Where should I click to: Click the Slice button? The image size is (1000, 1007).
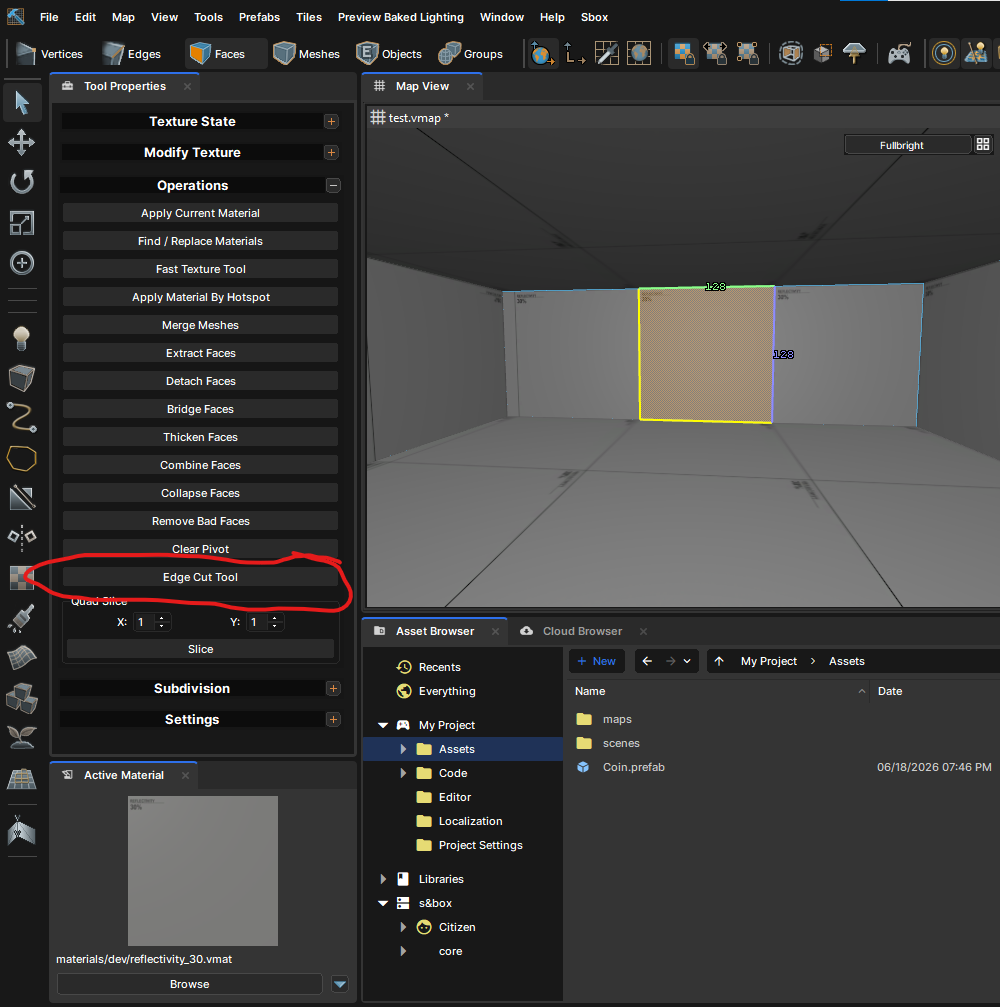(200, 649)
